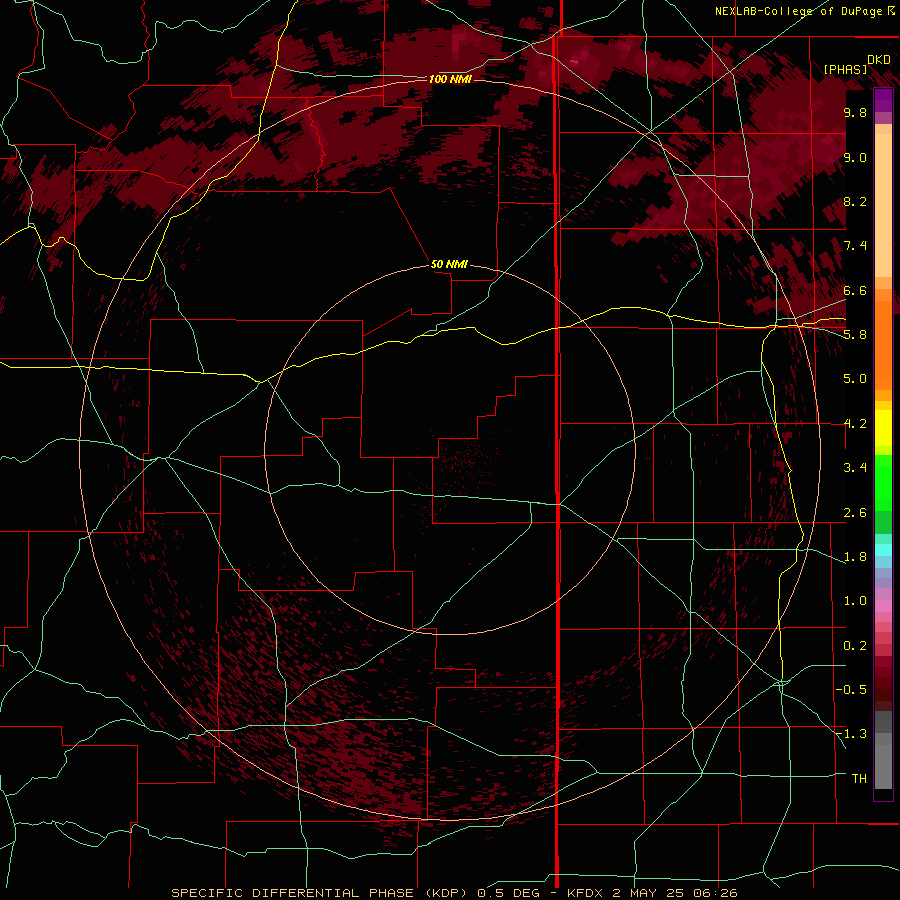Click the 6.6 legend value
The width and height of the screenshot is (900, 900).
(855, 290)
